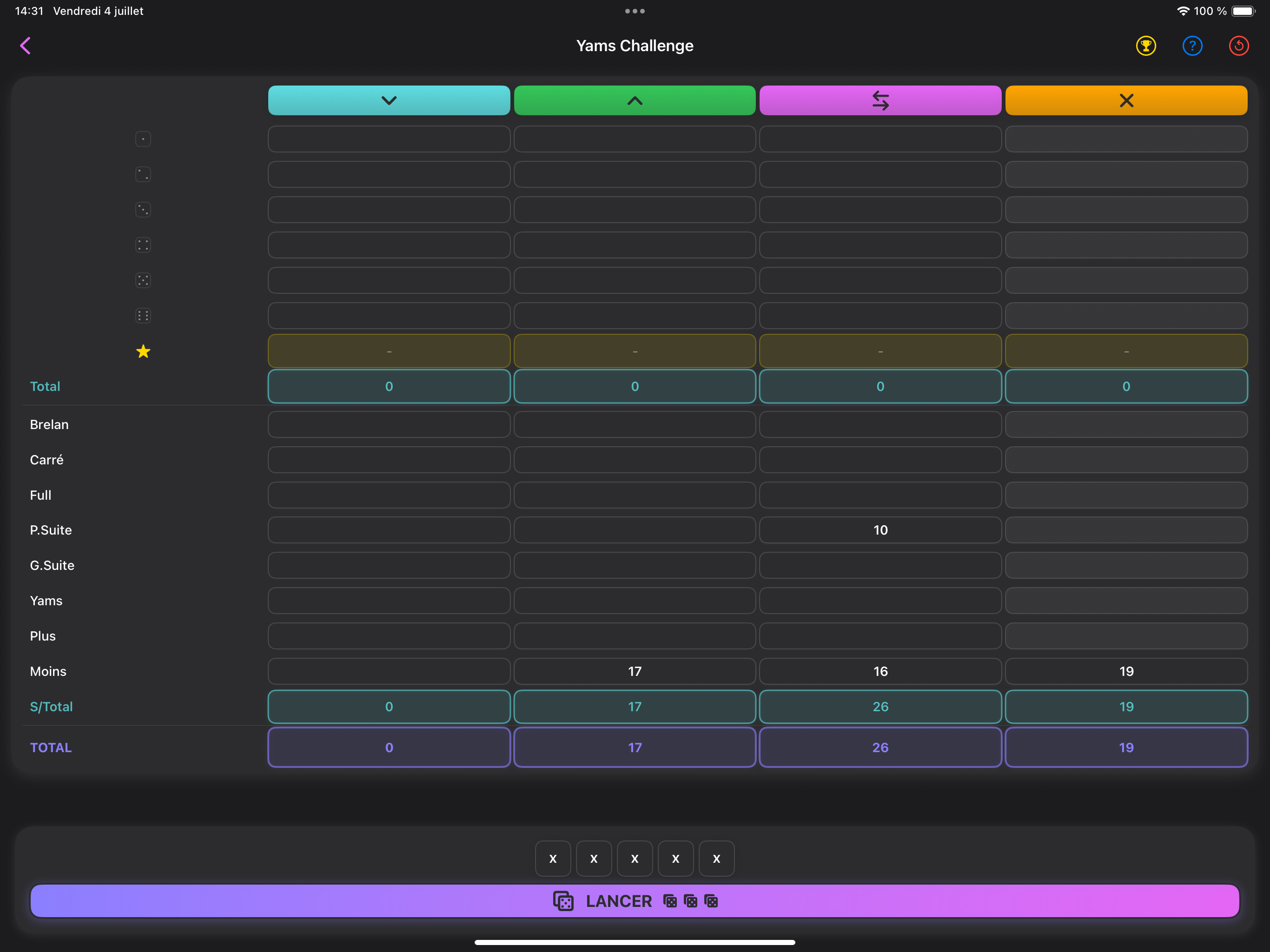Select Brelan cell in cyan column

coord(389,424)
